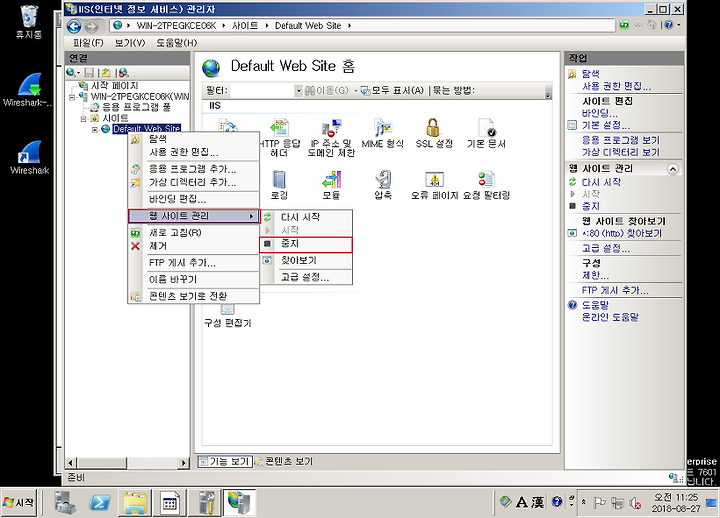Screen dimensions: 720x518
Task: Click the refresh icon in address toolbar
Action: tap(624, 25)
